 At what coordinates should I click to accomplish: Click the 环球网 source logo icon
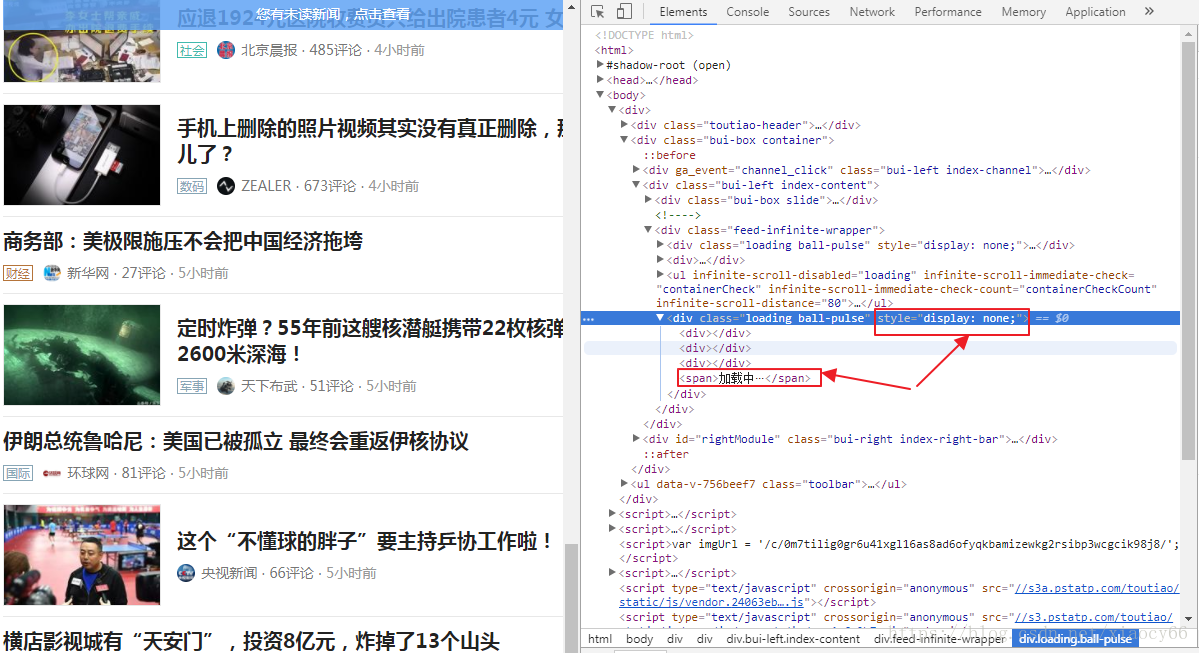51,473
